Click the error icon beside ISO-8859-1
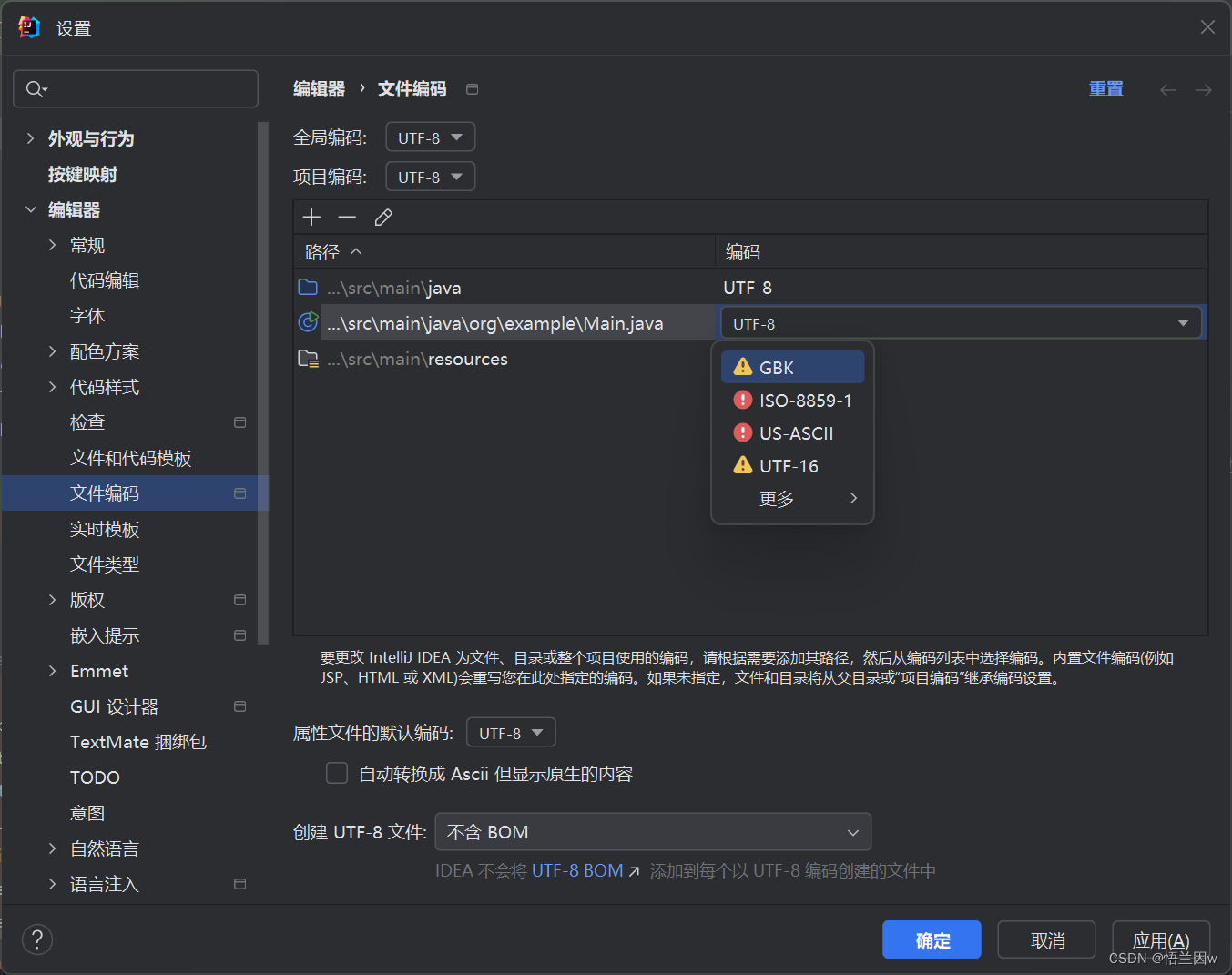 coord(743,400)
